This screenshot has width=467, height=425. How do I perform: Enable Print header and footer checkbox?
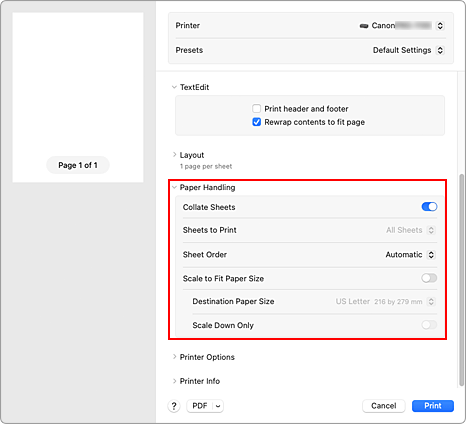256,109
